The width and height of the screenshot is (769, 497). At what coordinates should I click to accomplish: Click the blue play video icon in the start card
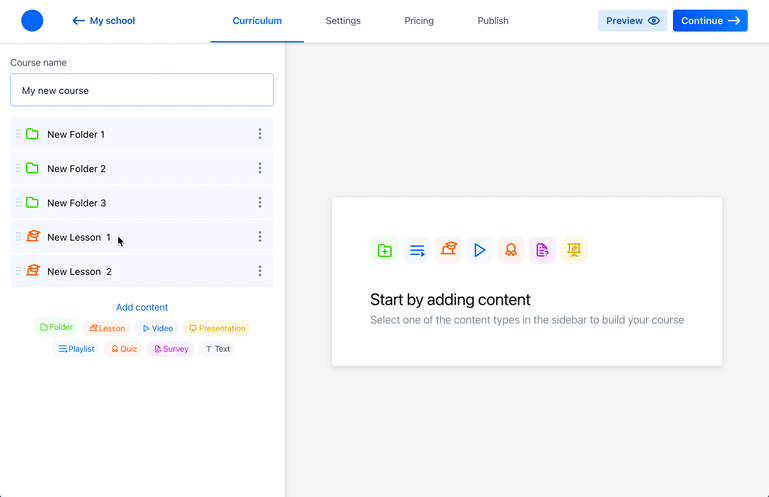pos(480,250)
